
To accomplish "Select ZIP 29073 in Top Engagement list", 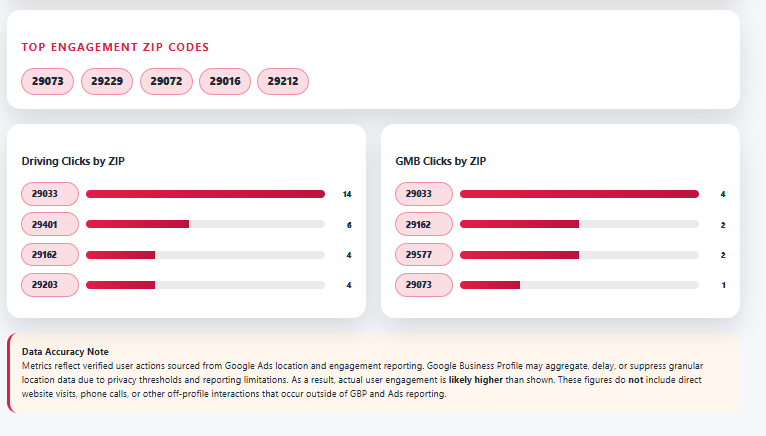I will 48,82.
